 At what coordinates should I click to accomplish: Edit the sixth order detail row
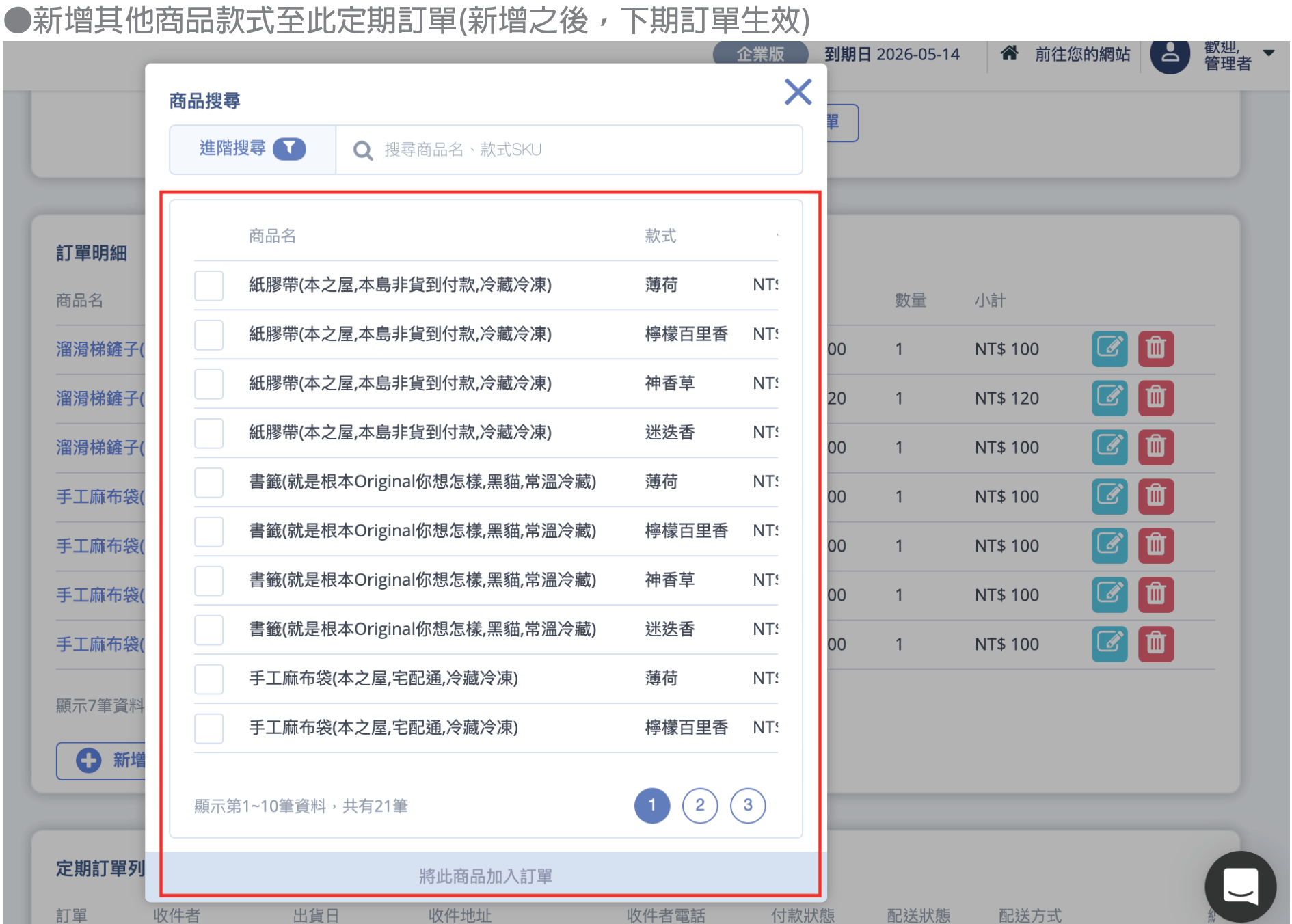tap(1109, 595)
